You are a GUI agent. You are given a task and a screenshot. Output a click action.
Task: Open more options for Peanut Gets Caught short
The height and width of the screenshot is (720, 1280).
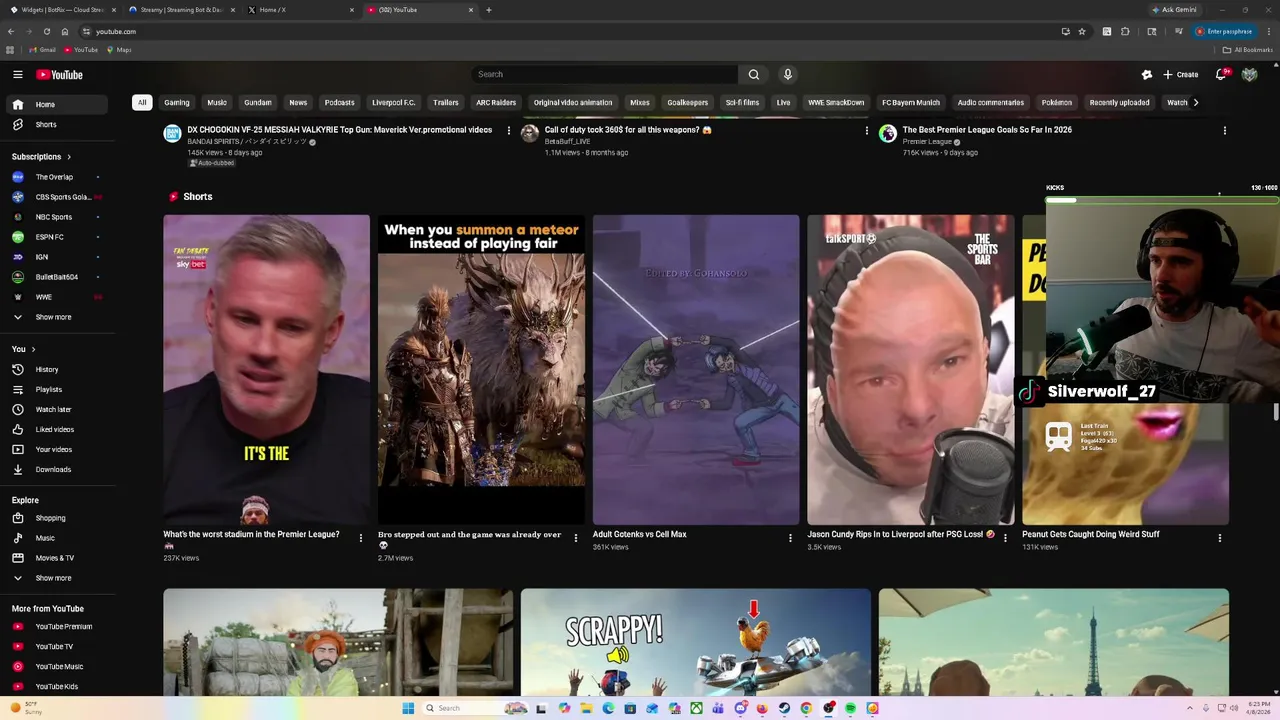click(1219, 538)
